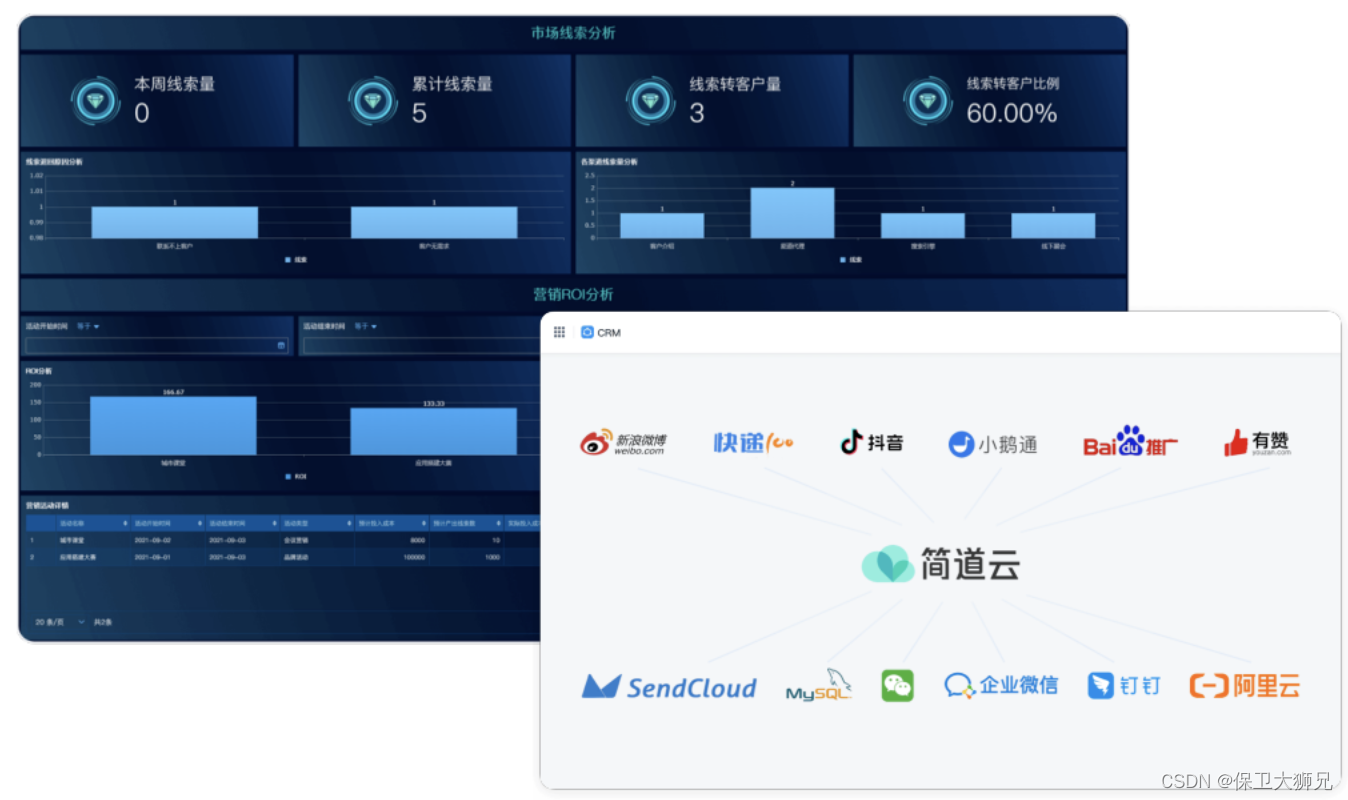1348x800 pixels.
Task: Open 等于 dropdown next to 活动结束时间
Action: point(367,326)
